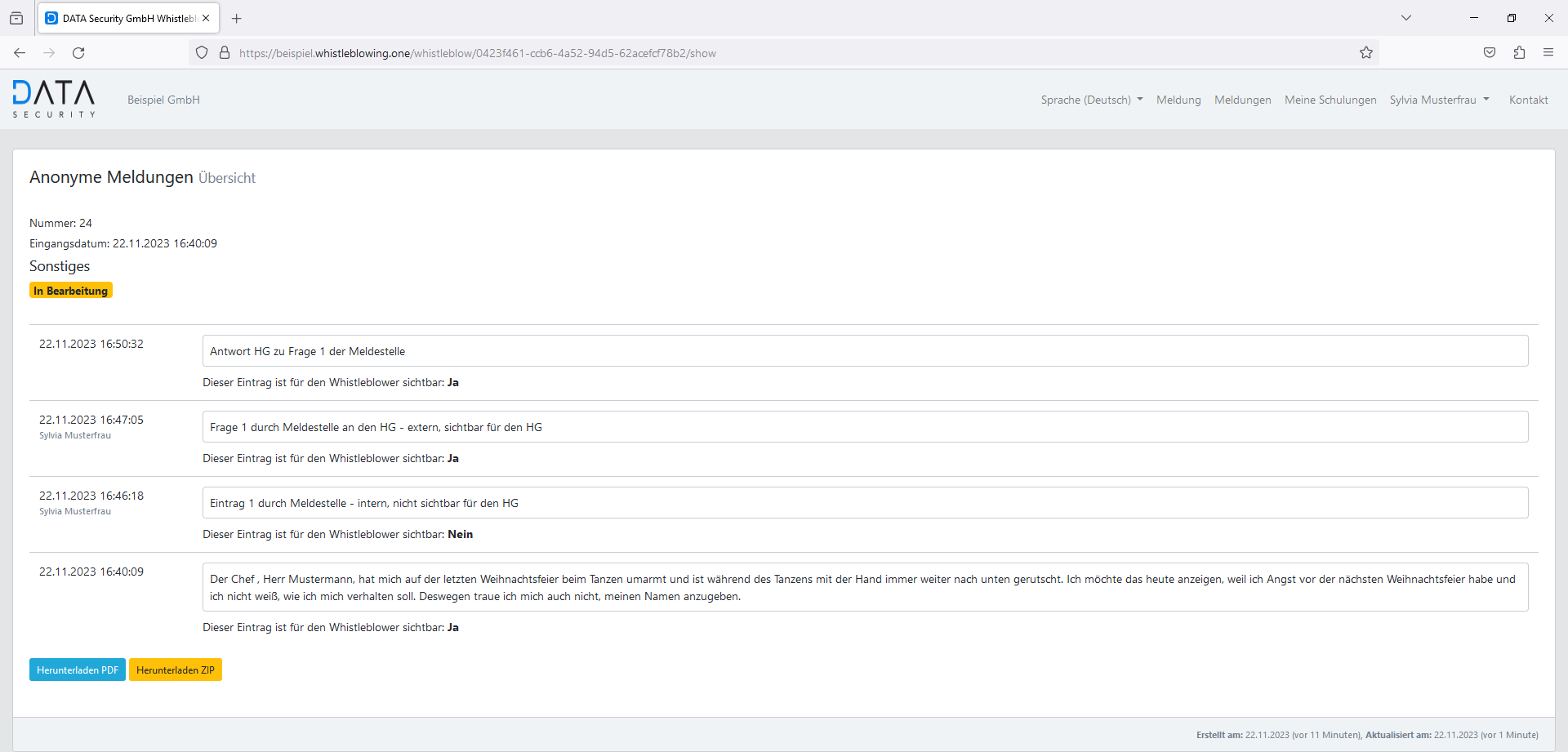This screenshot has height=752, width=1568.
Task: Click the Herunterladen ZIP button
Action: coord(176,670)
